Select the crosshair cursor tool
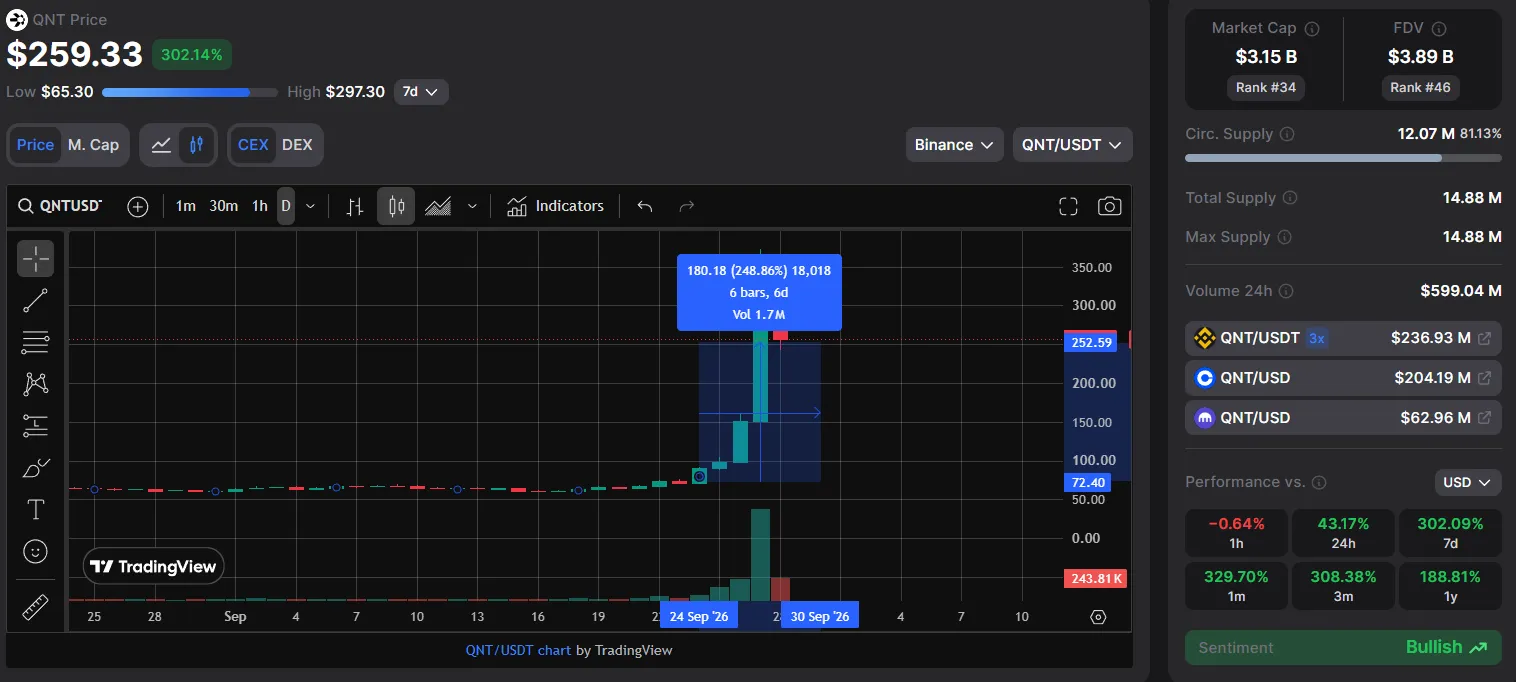Viewport: 1516px width, 682px height. pyautogui.click(x=35, y=259)
